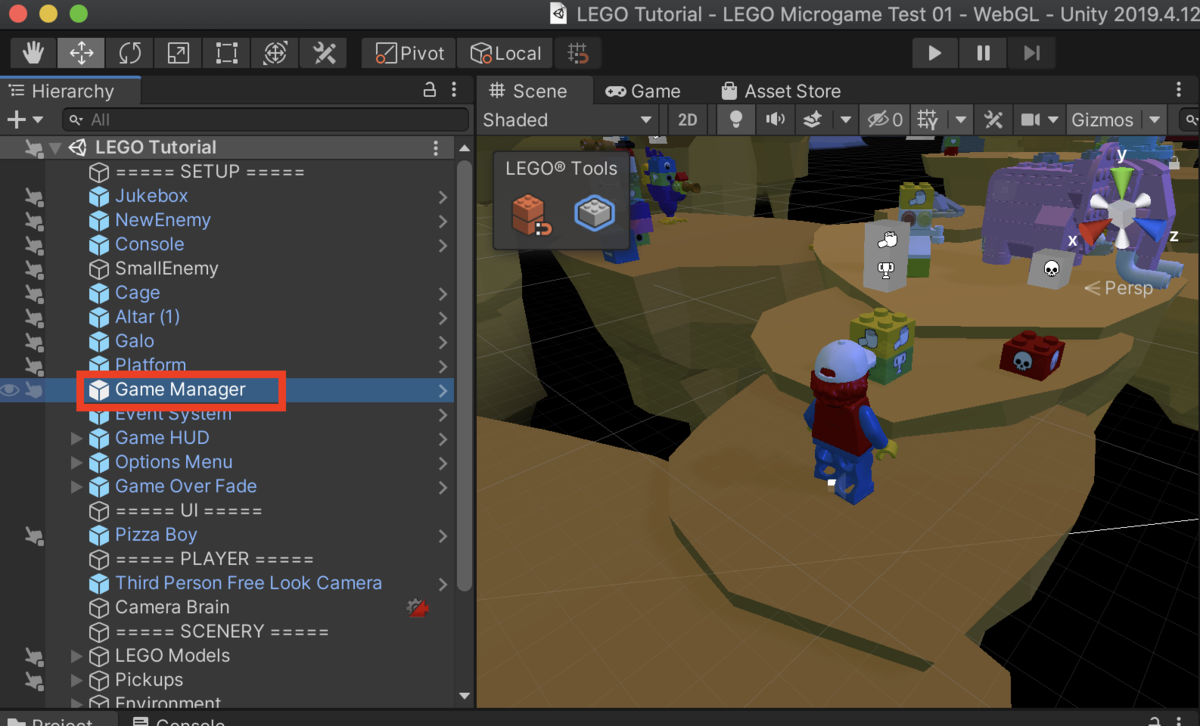The height and width of the screenshot is (726, 1200).
Task: Toggle grid snapping icon in toolbar
Action: click(x=577, y=53)
